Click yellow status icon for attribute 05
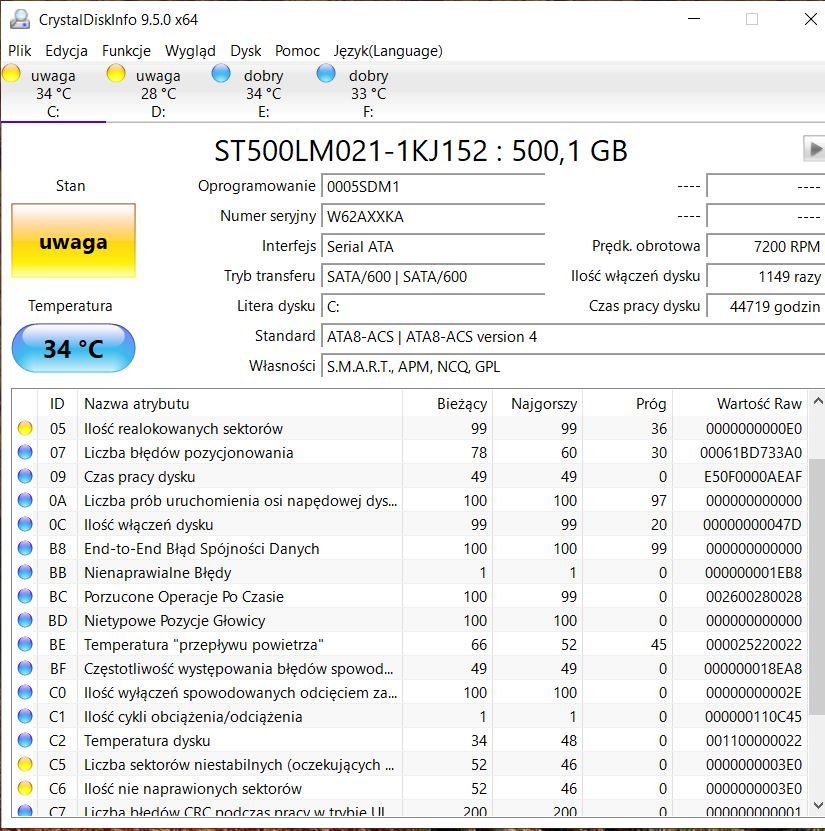 click(25, 428)
